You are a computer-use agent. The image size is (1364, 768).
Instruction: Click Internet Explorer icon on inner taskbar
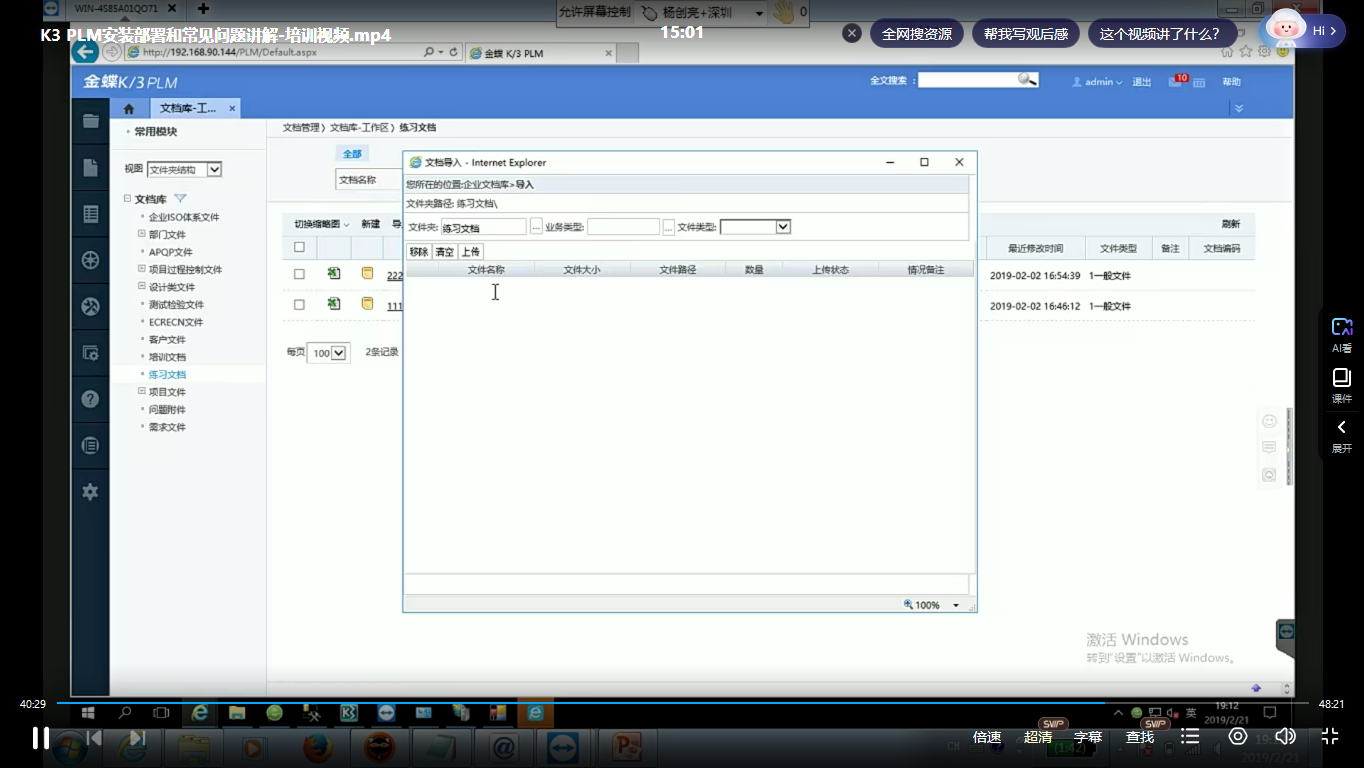click(200, 713)
